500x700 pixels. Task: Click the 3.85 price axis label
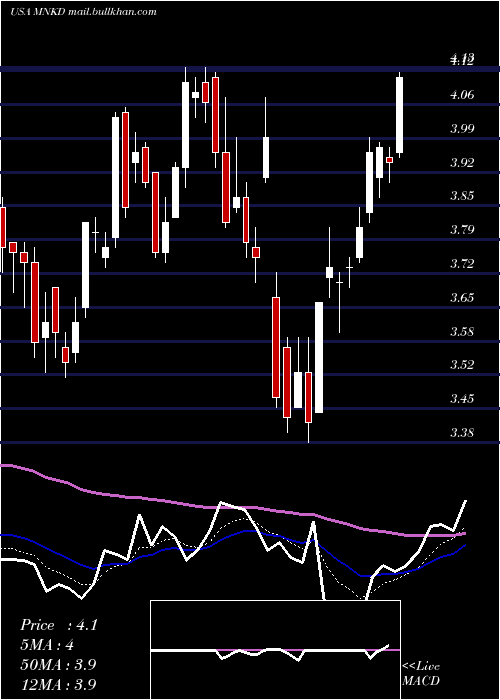click(462, 196)
